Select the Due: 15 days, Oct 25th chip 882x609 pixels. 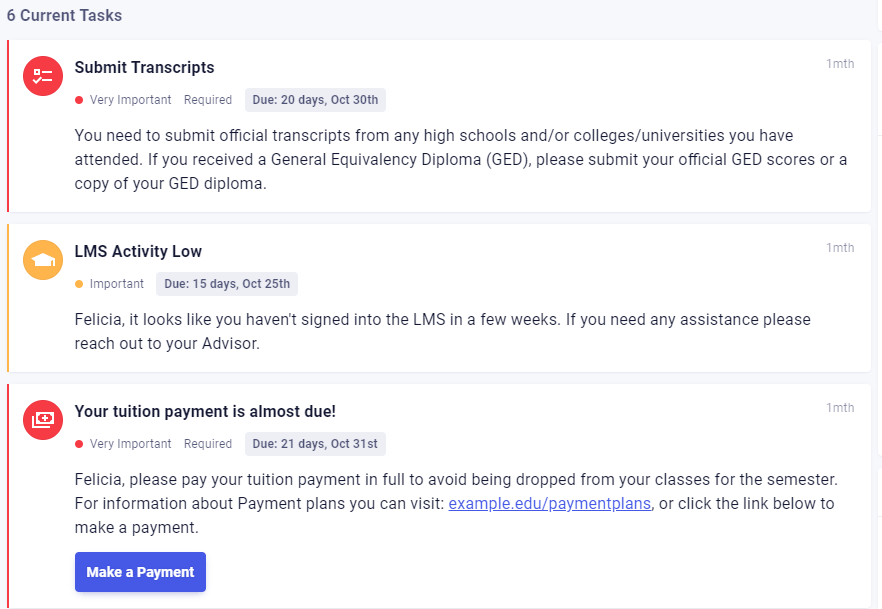(x=227, y=283)
